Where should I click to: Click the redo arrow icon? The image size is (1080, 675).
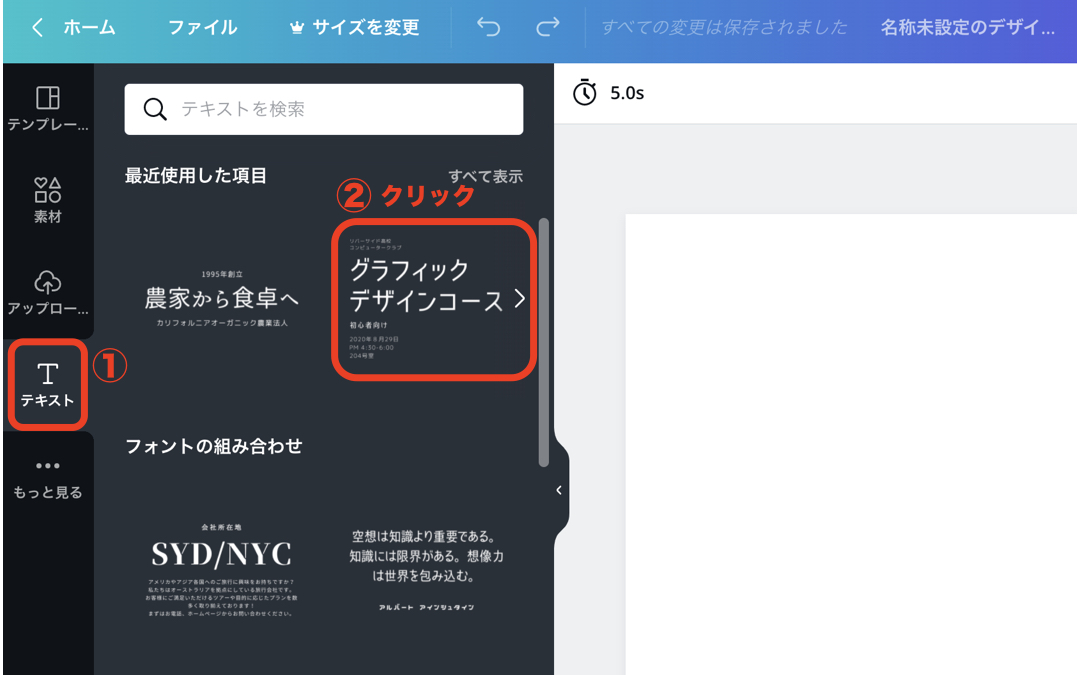coord(547,28)
